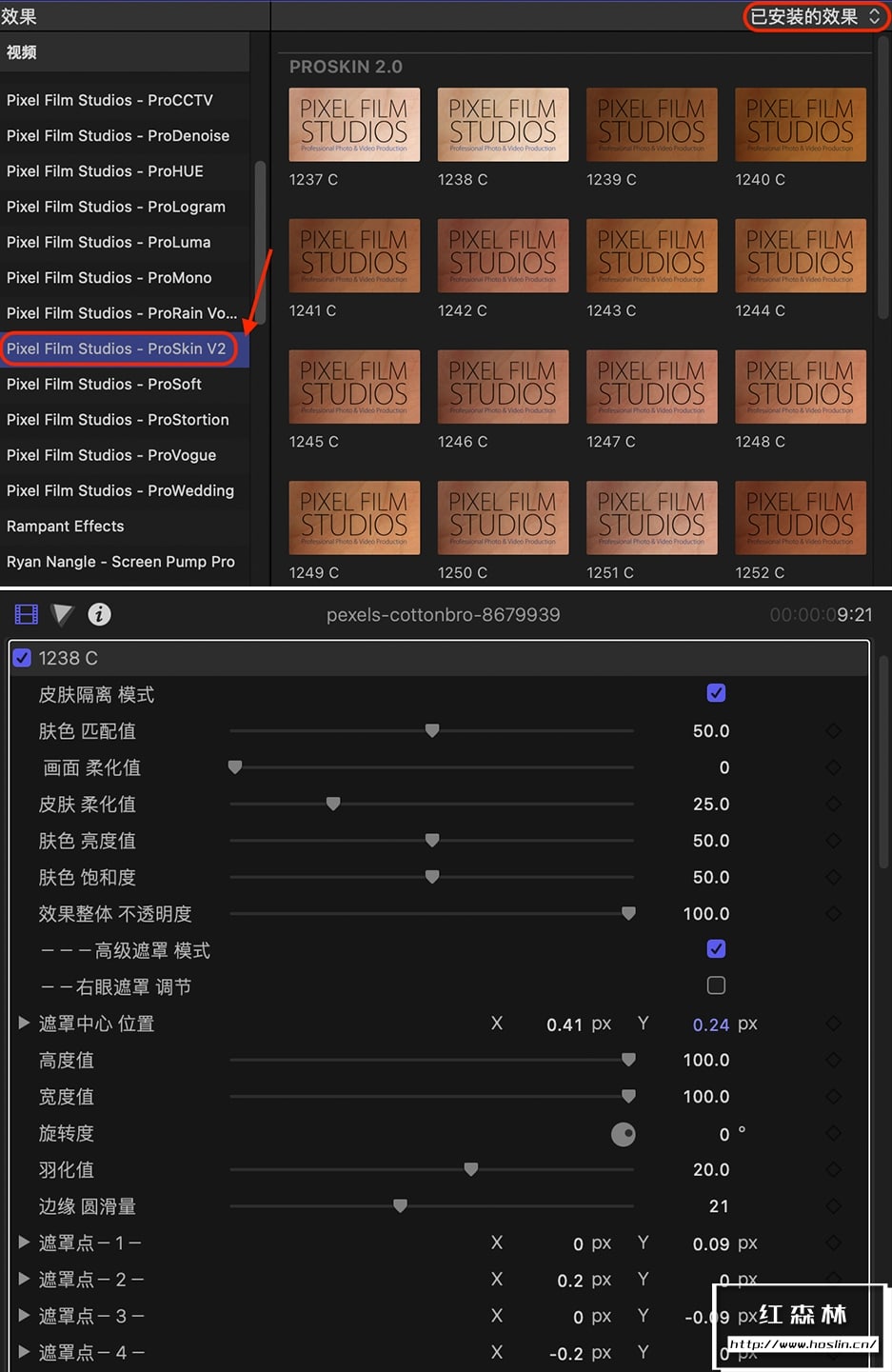Viewport: 892px width, 1372px height.
Task: Select Pixel Film Studios - ProRain Vo... category
Action: click(x=125, y=313)
